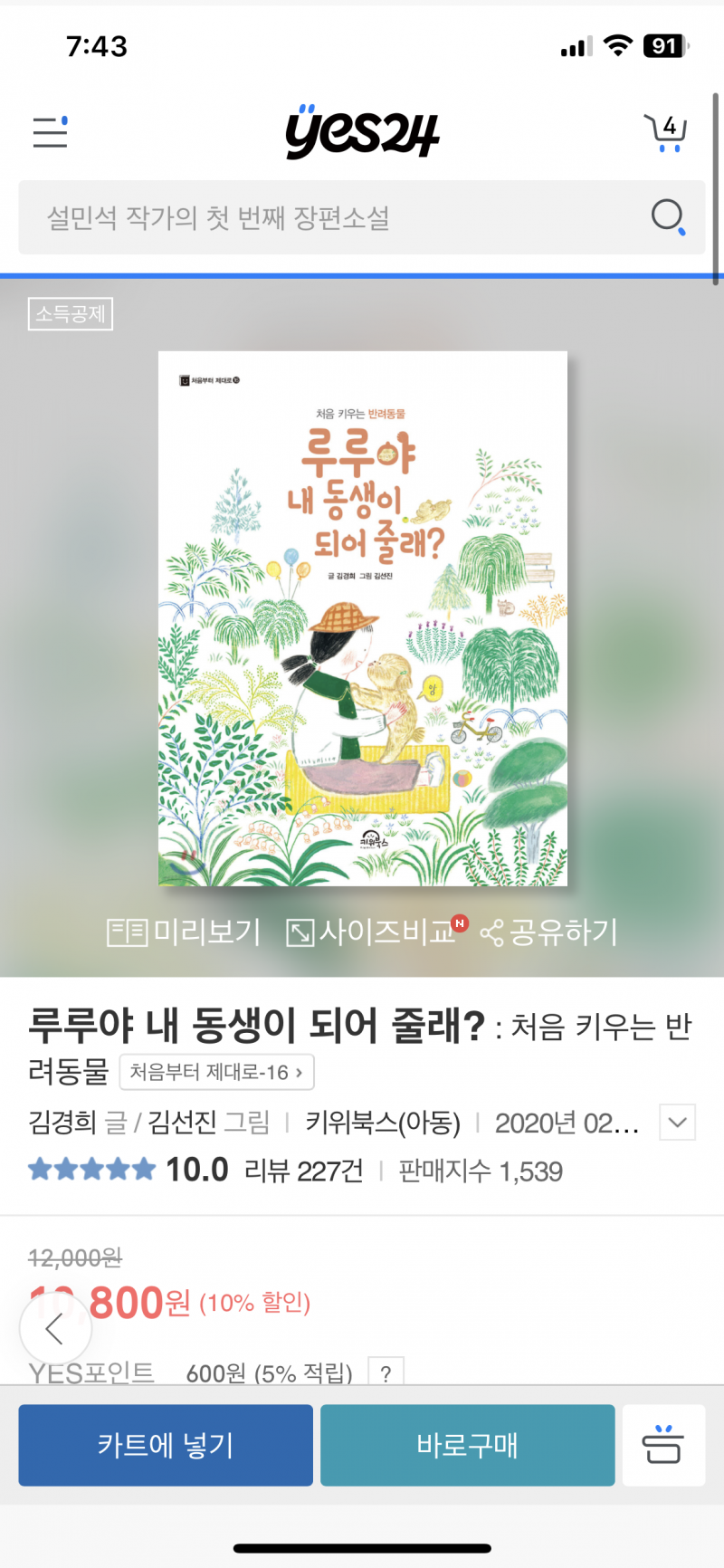724x1568 pixels.
Task: Add the book with 카트에 넣기
Action: pos(166,1445)
